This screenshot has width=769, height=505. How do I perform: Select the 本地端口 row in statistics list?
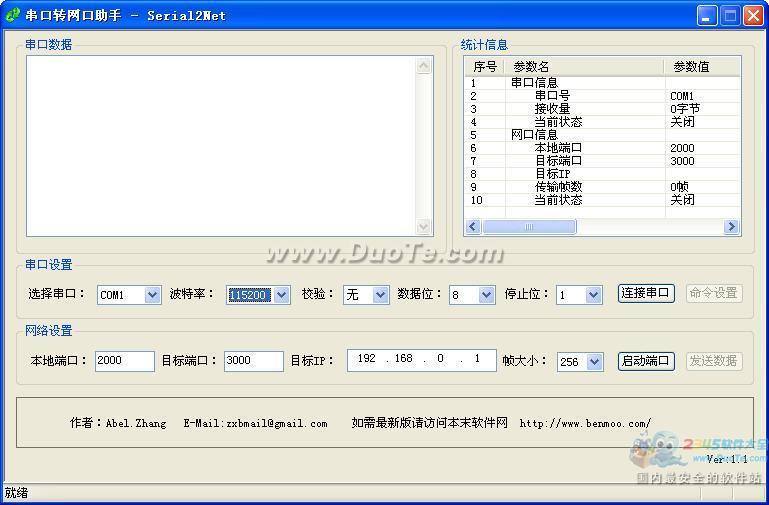602,148
